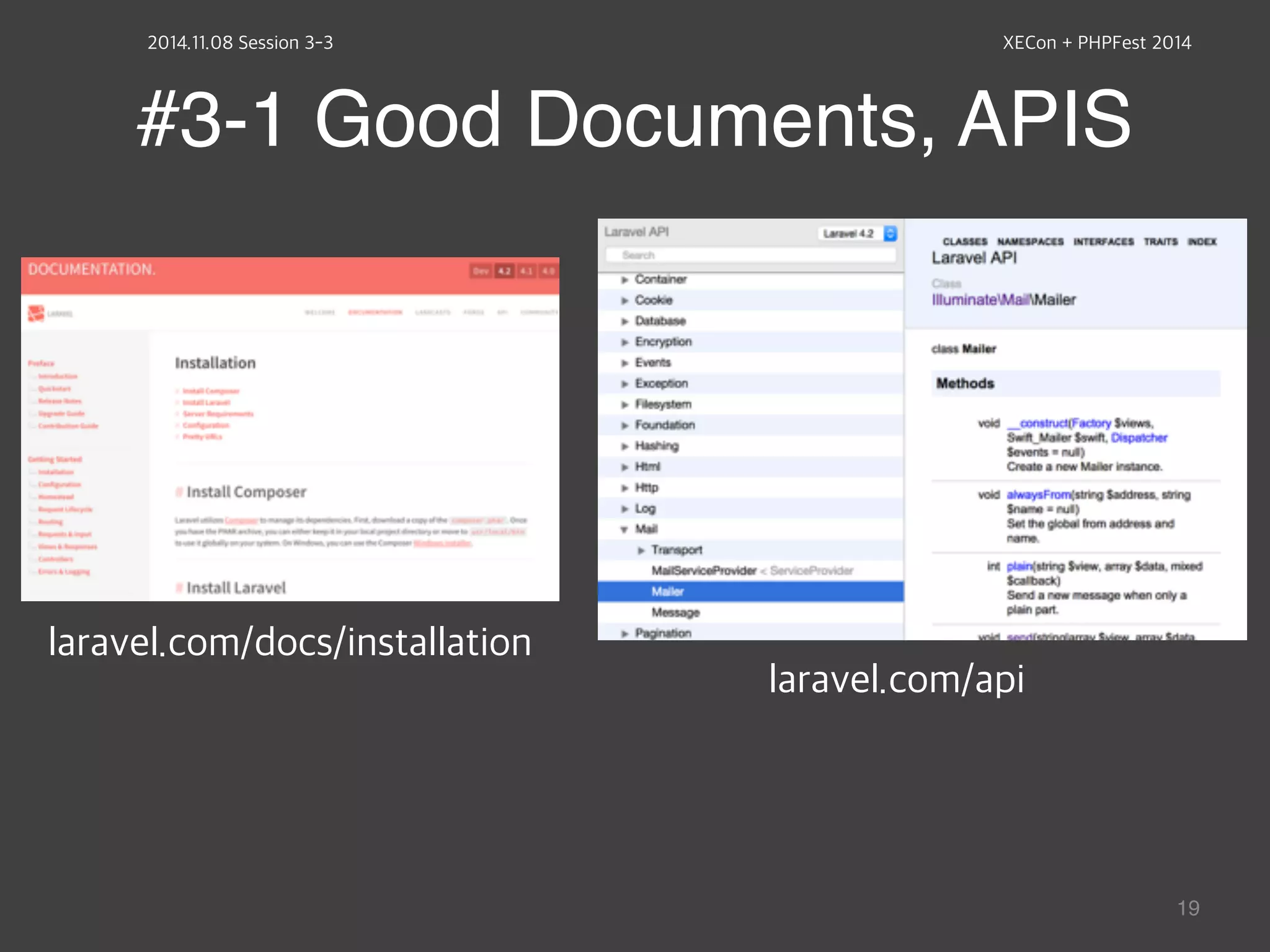The width and height of the screenshot is (1270, 952).
Task: Click the DOCUMENTATION. banner title
Action: tap(92, 270)
